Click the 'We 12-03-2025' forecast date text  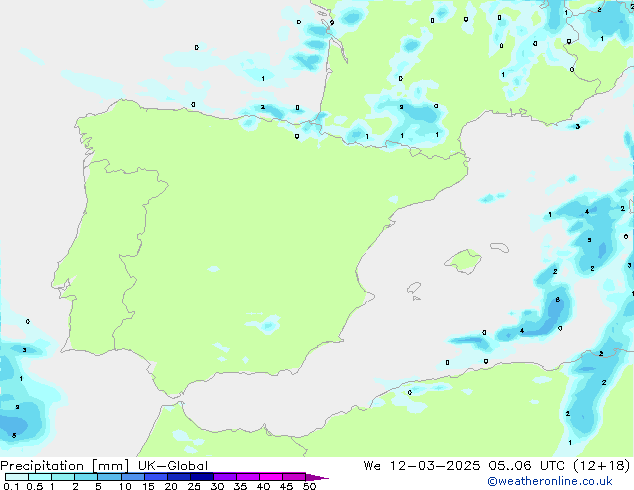click(422, 466)
